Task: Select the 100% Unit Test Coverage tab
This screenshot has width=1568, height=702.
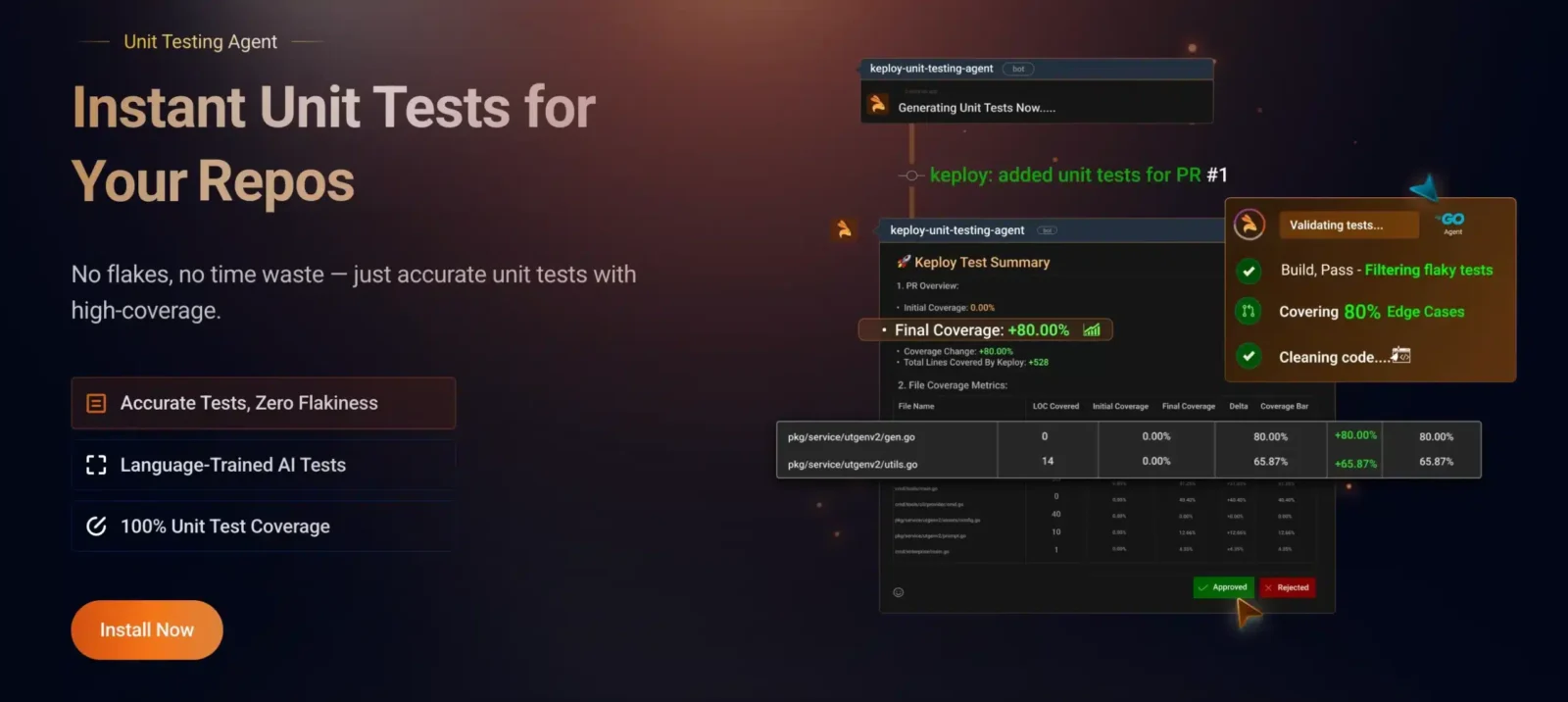Action: click(x=263, y=526)
